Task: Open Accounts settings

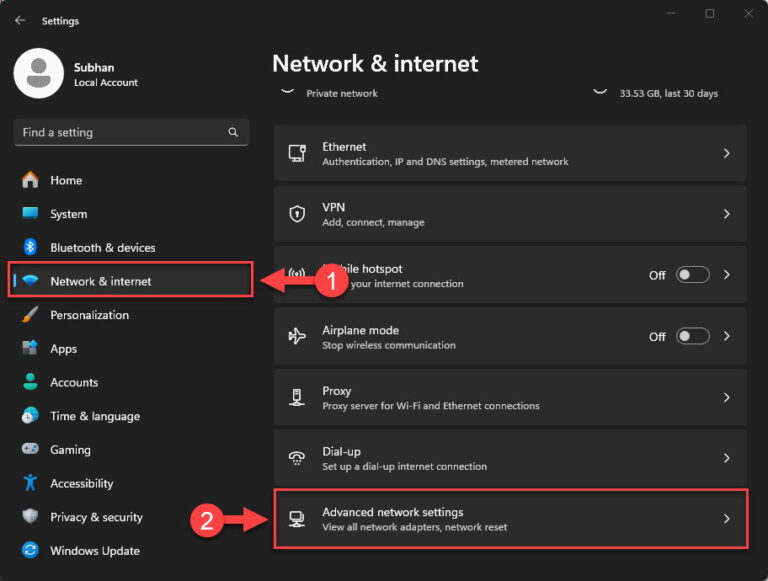Action: [131, 382]
